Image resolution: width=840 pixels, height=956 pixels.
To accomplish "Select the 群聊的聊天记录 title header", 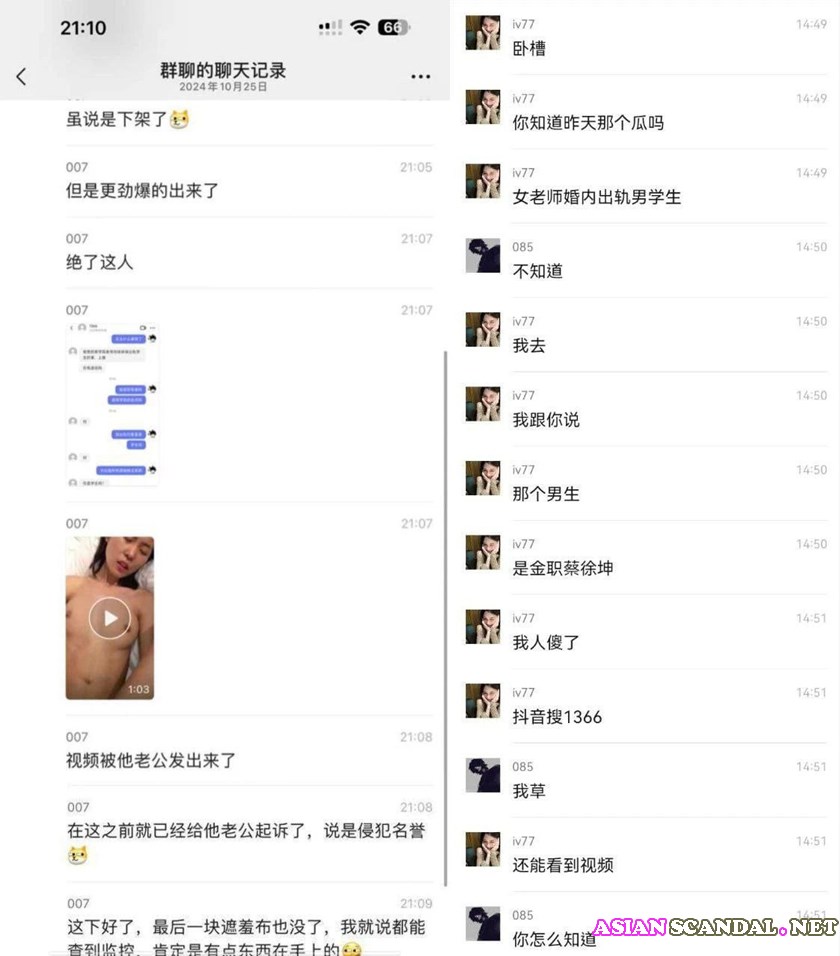I will tap(223, 70).
